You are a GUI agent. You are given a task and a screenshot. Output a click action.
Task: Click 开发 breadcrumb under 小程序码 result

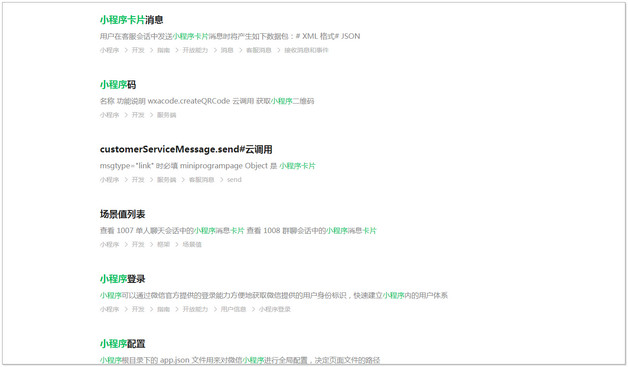pyautogui.click(x=138, y=115)
